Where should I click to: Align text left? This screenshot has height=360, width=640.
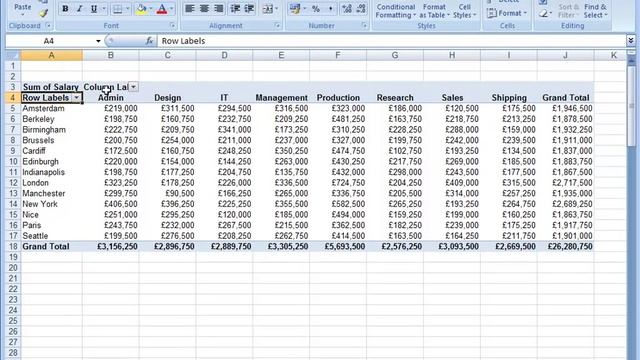[x=189, y=9]
